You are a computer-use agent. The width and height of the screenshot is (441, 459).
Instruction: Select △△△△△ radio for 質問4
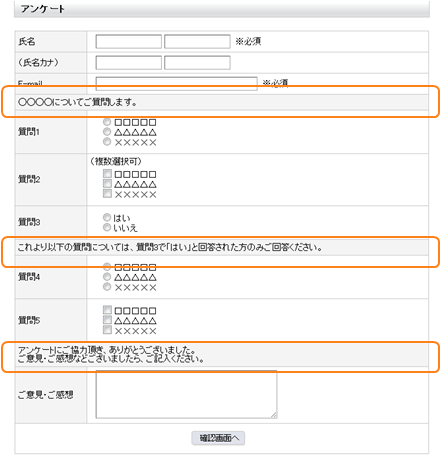coord(107,277)
